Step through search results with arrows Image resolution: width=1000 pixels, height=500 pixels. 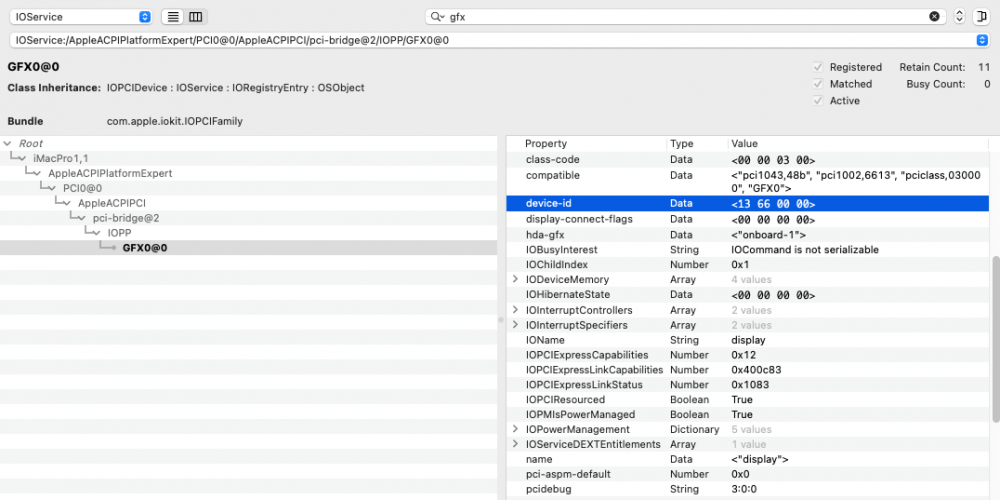click(960, 17)
